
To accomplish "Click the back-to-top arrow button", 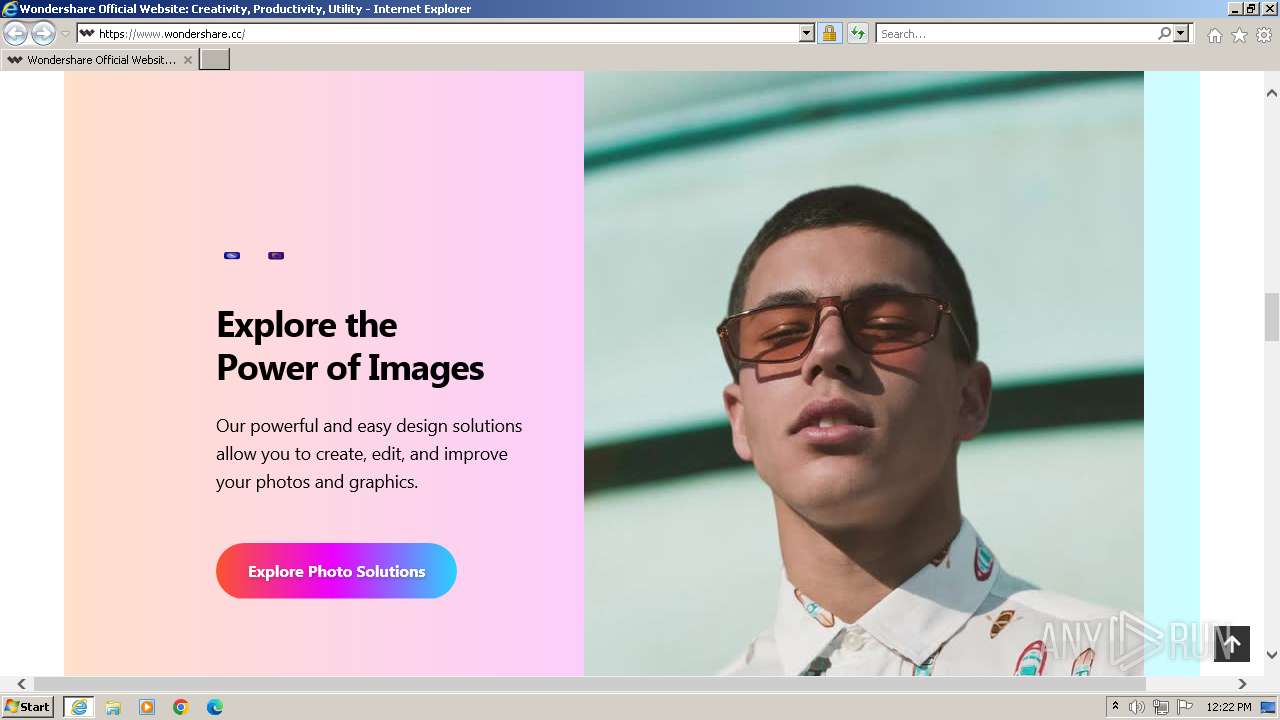I will (1232, 644).
